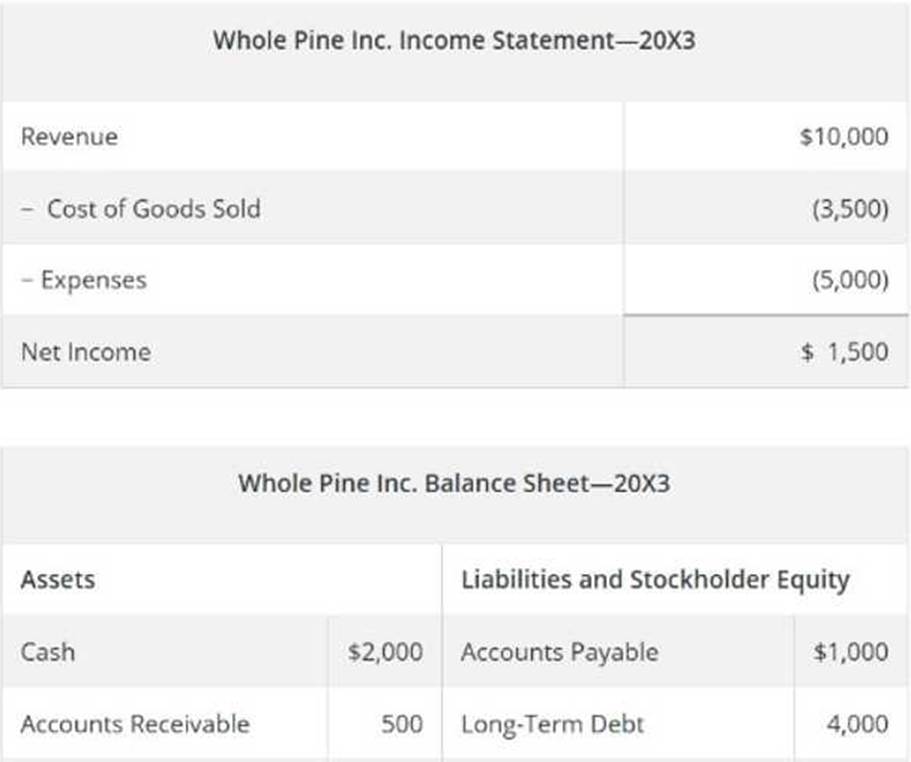The height and width of the screenshot is (762, 911).
Task: Select the Long-Term Debt label
Action: tap(552, 723)
